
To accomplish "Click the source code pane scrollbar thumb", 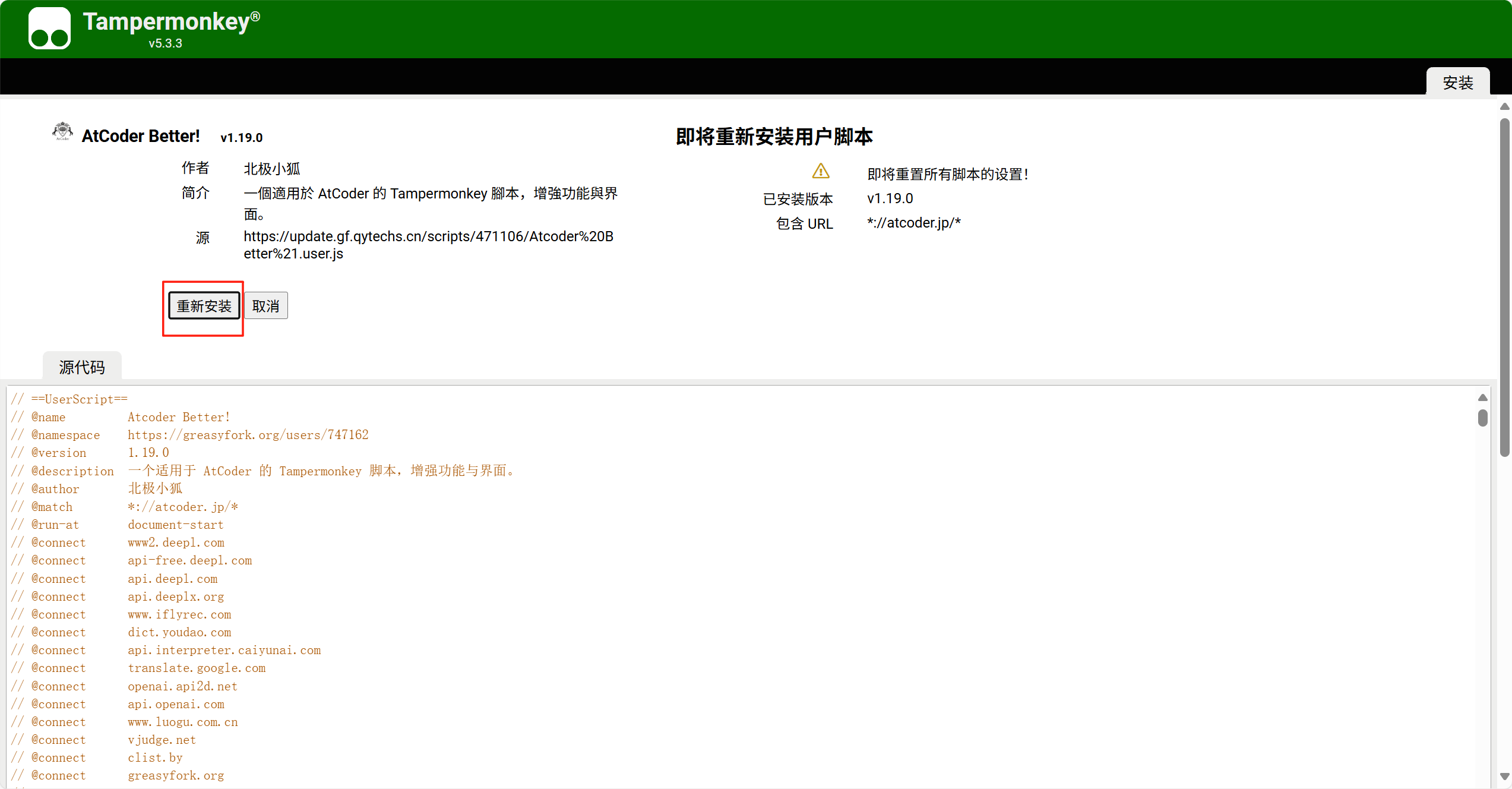I will point(1482,418).
